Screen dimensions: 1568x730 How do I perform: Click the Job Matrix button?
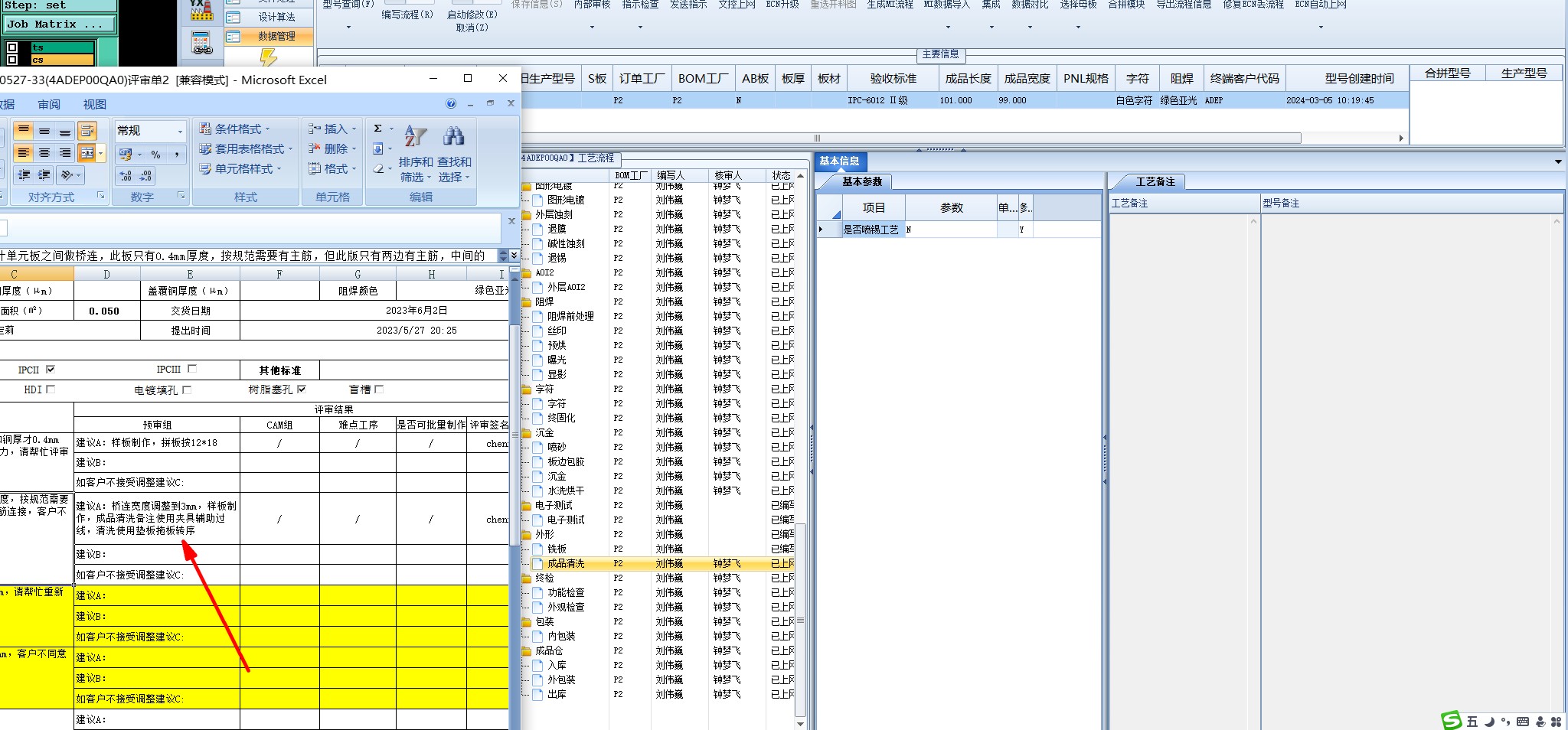[60, 24]
